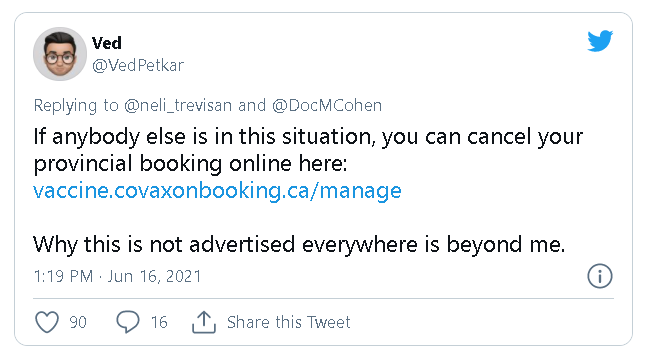Click the 16 replies count
646x360 pixels.
point(159,322)
